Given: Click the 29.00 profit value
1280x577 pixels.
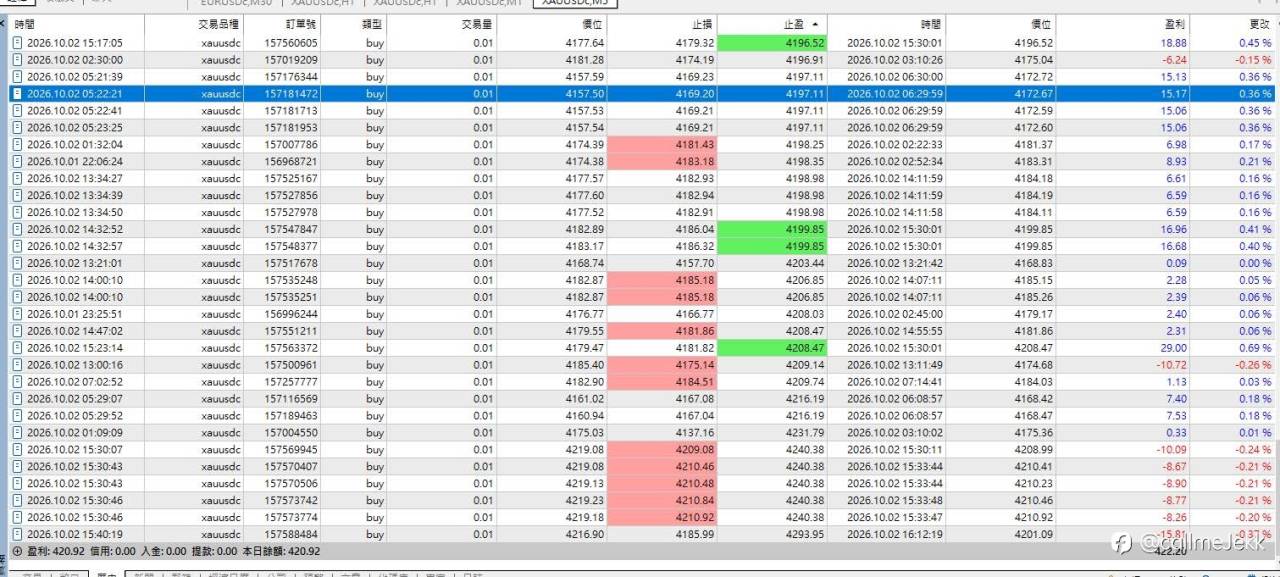Looking at the screenshot, I should (1173, 348).
